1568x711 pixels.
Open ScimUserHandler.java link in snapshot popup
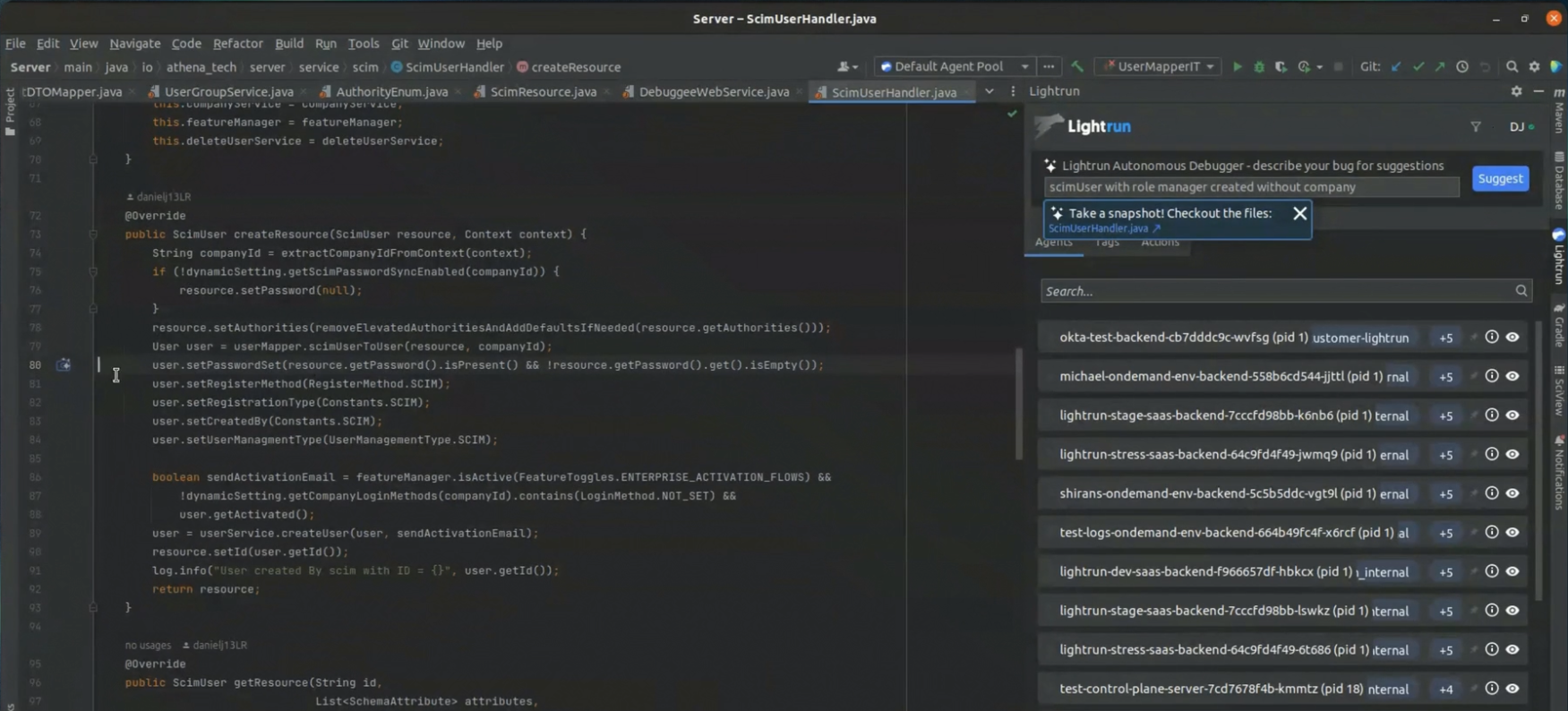(1099, 228)
